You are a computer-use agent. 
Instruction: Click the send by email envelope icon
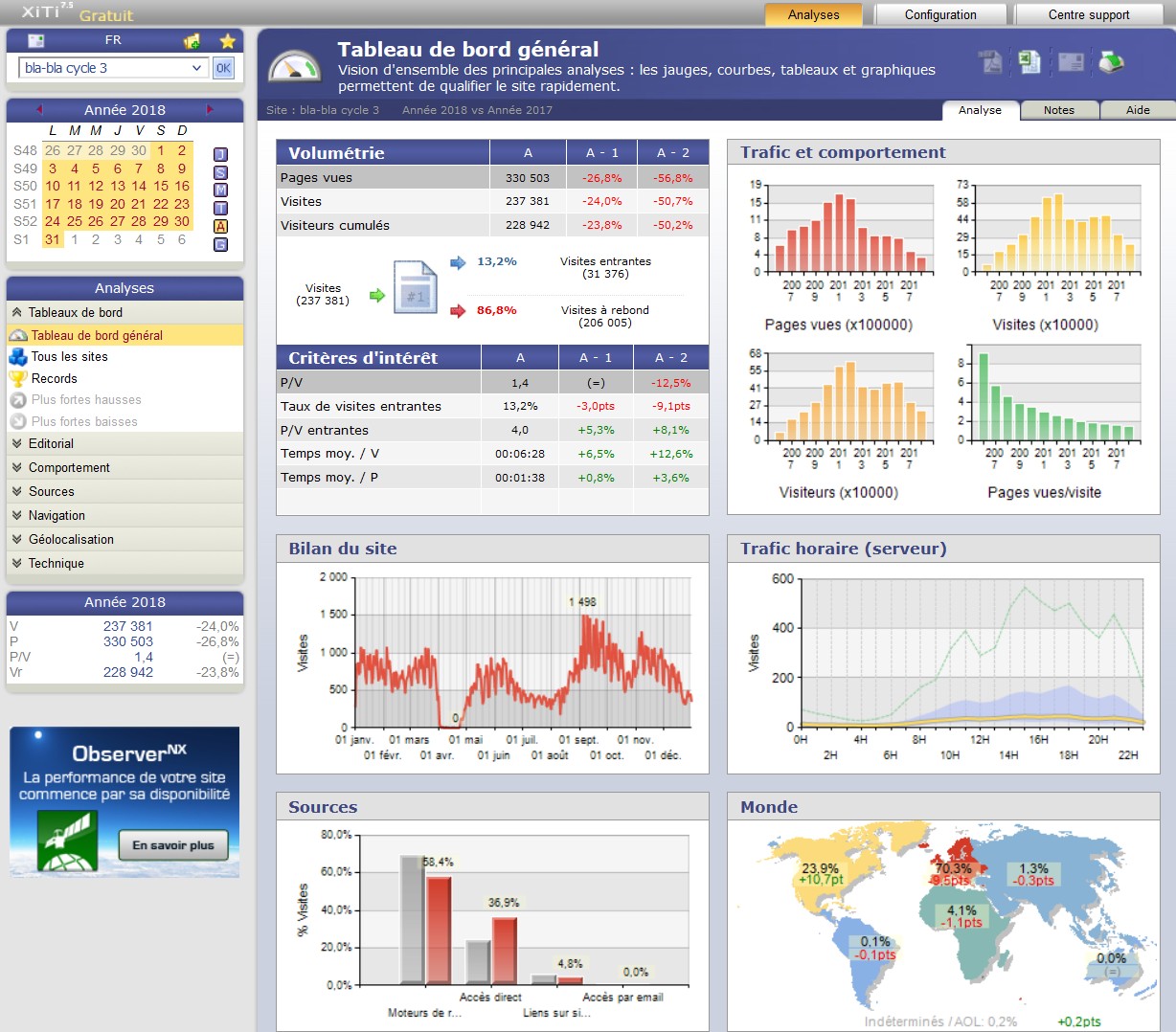[1071, 62]
